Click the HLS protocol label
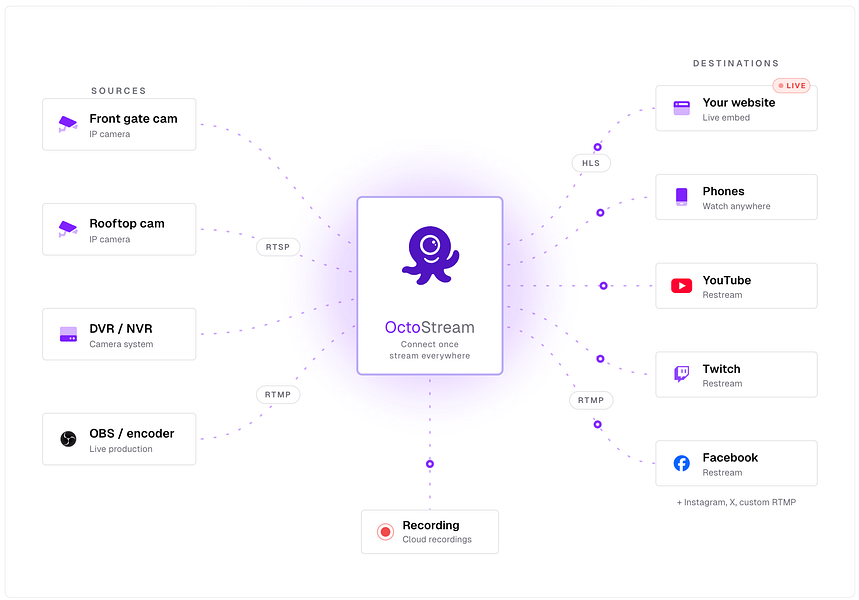This screenshot has width=859, height=600. (x=591, y=163)
